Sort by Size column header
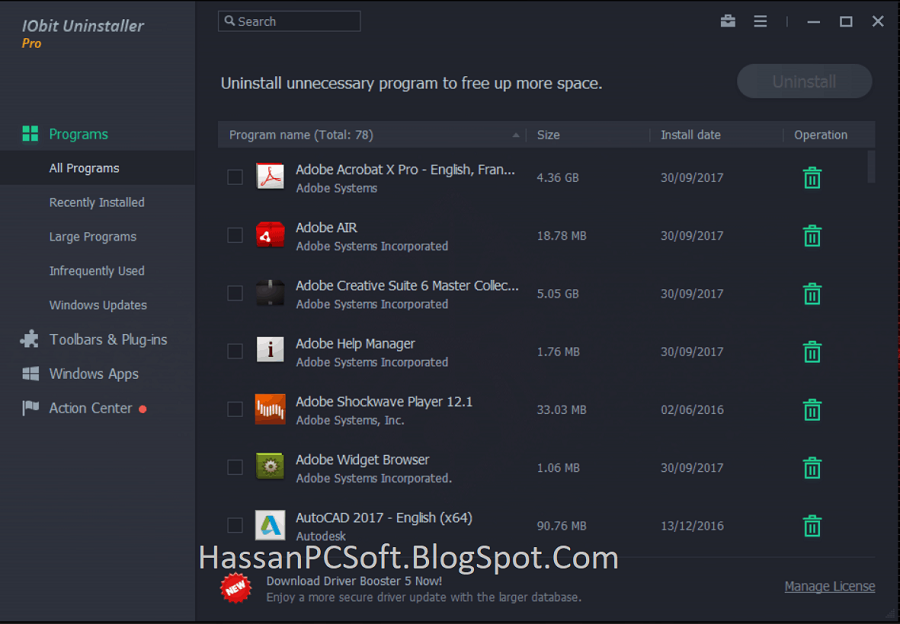 [x=548, y=135]
